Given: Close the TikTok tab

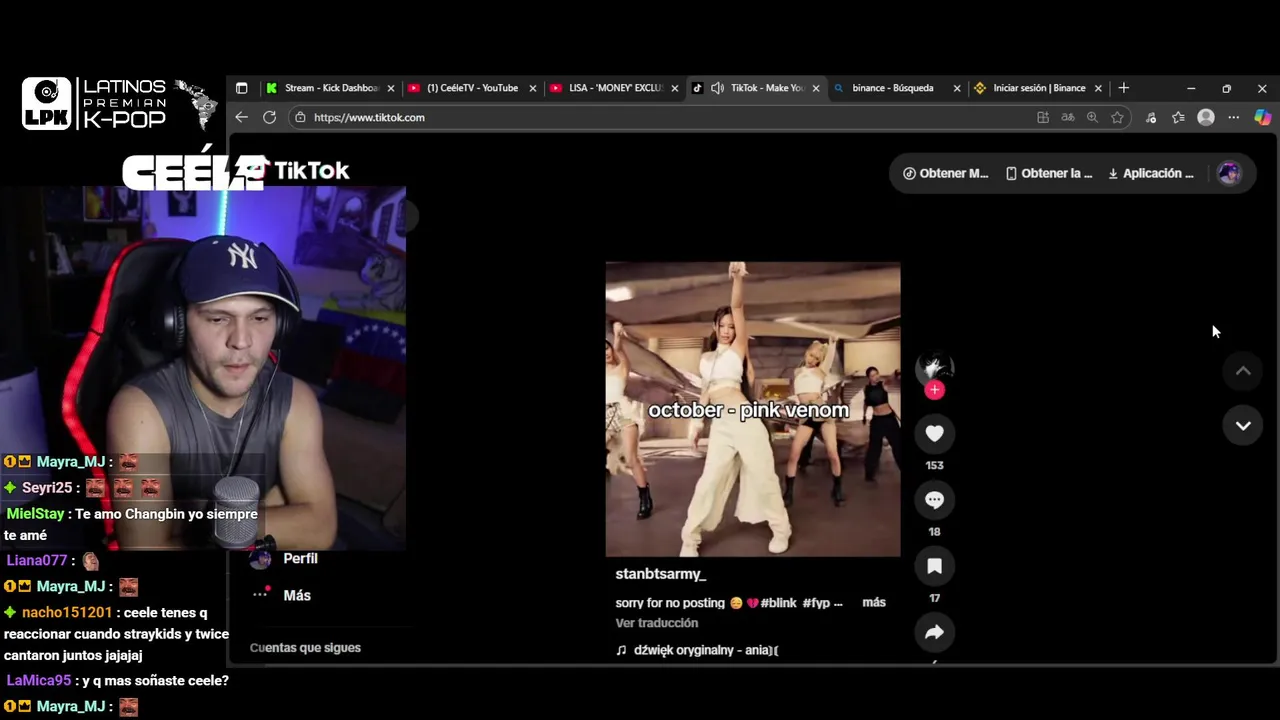Looking at the screenshot, I should pyautogui.click(x=816, y=88).
